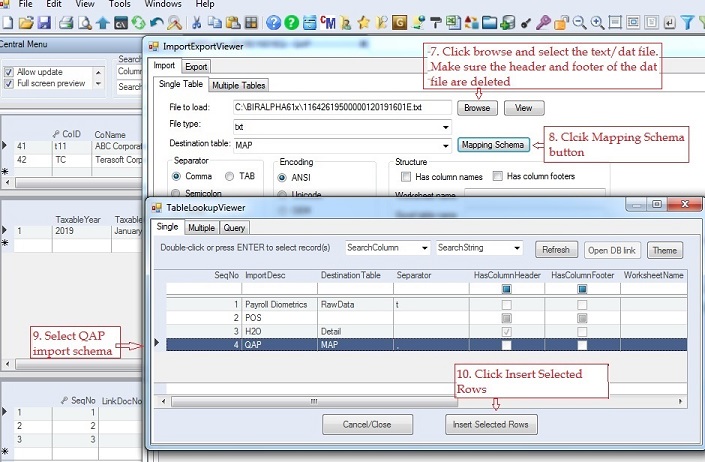Switch to the Multiple tab in TableLookupViewer
This screenshot has height=462, width=705.
click(x=201, y=228)
